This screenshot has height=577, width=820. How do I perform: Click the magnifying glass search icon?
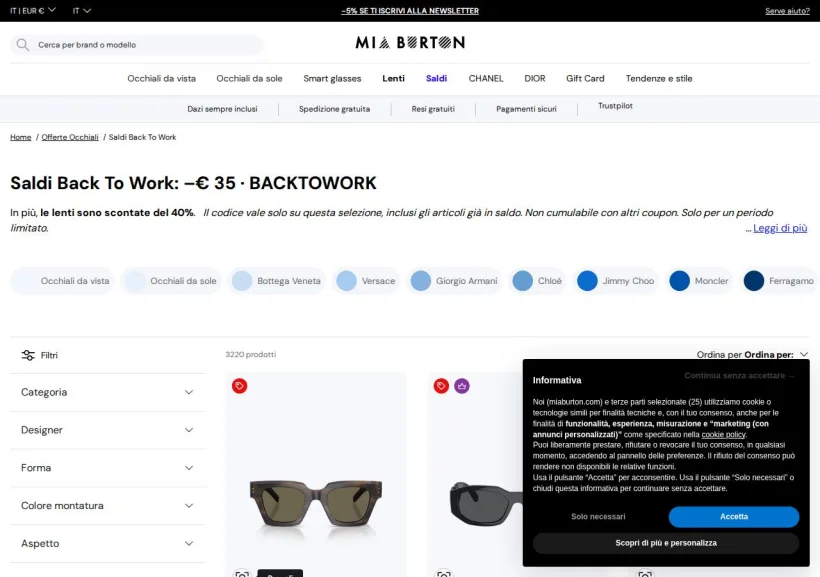(x=22, y=45)
